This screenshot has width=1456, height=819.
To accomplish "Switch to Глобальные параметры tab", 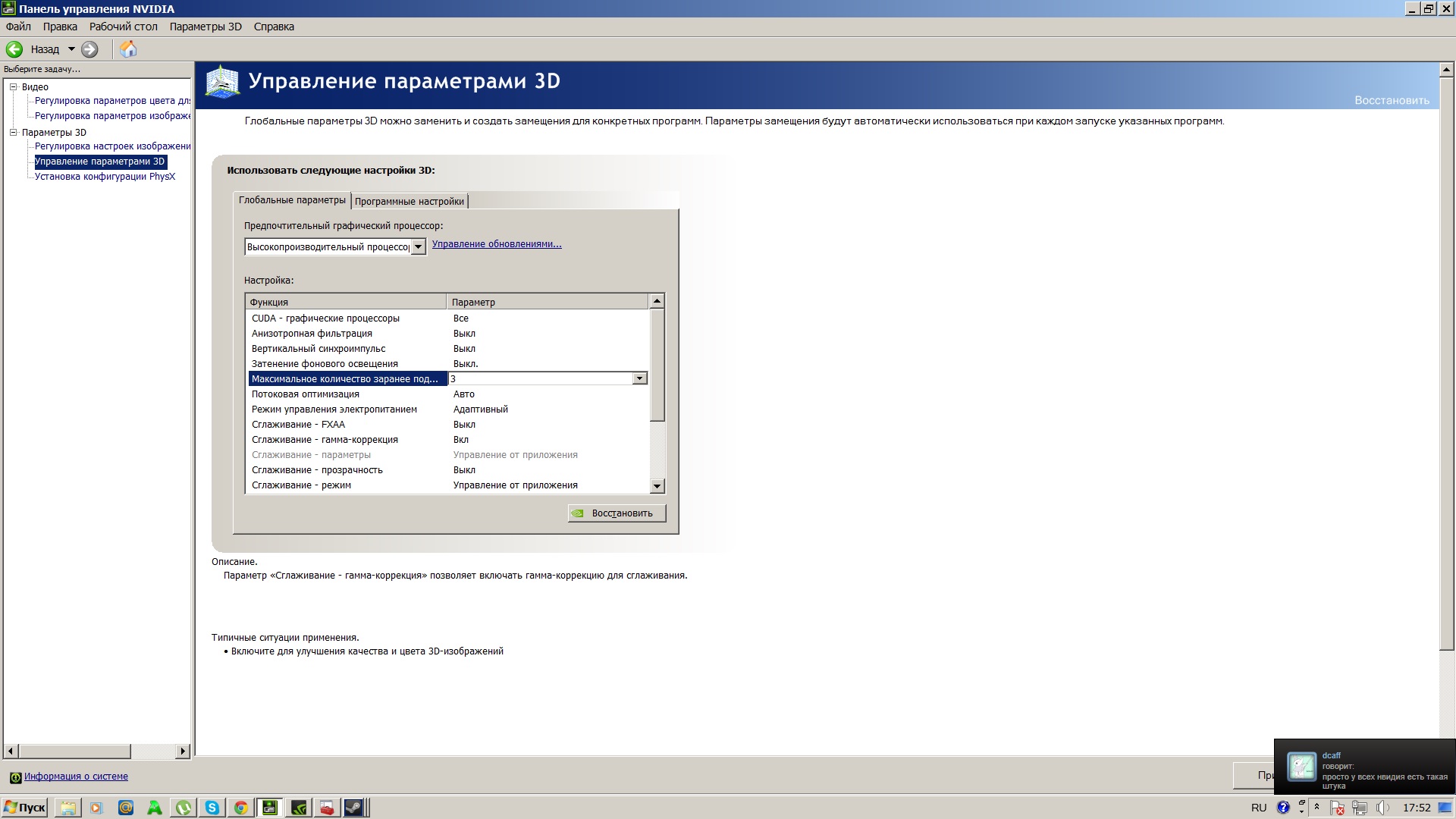I will point(292,200).
